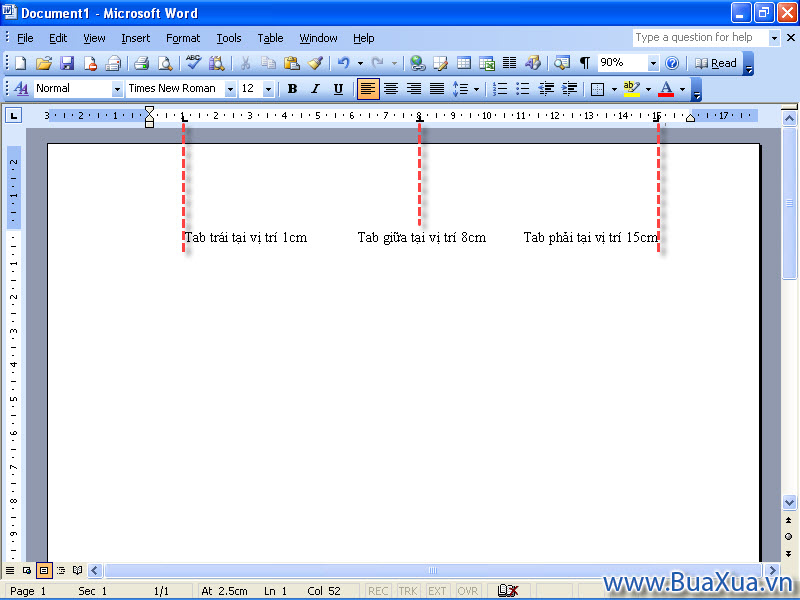Toggle Drawing toolbar icon
This screenshot has width=800, height=600.
click(x=532, y=63)
